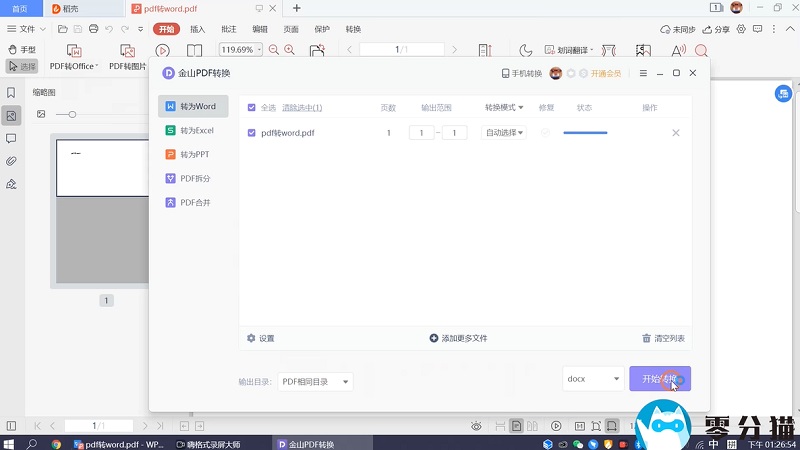
Task: Click the start page range field
Action: (x=421, y=133)
